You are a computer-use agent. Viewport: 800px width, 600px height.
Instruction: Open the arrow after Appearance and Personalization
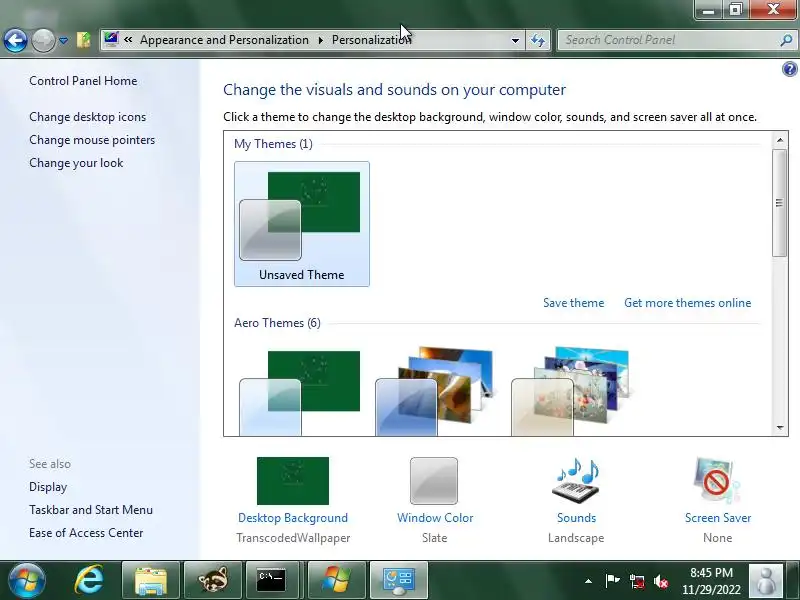pyautogui.click(x=320, y=40)
